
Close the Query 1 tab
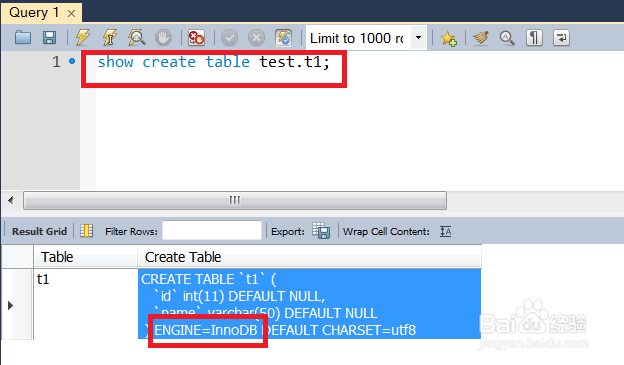click(72, 14)
